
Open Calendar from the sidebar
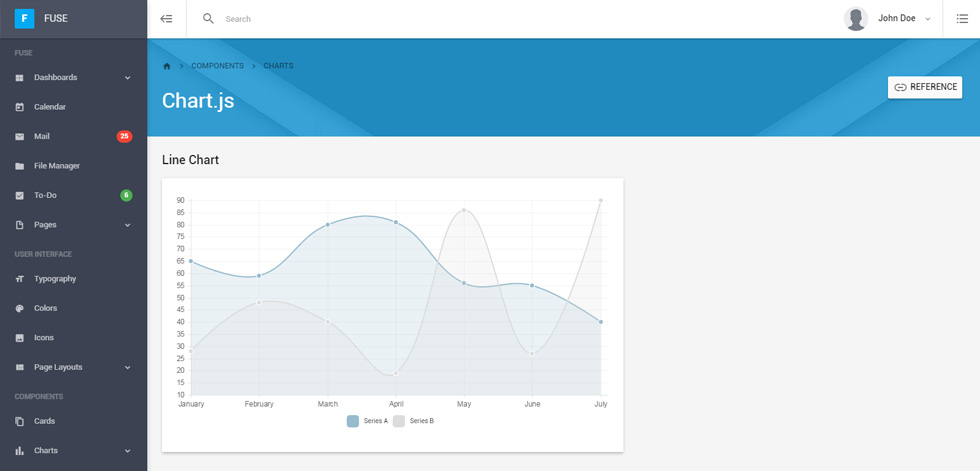73,107
